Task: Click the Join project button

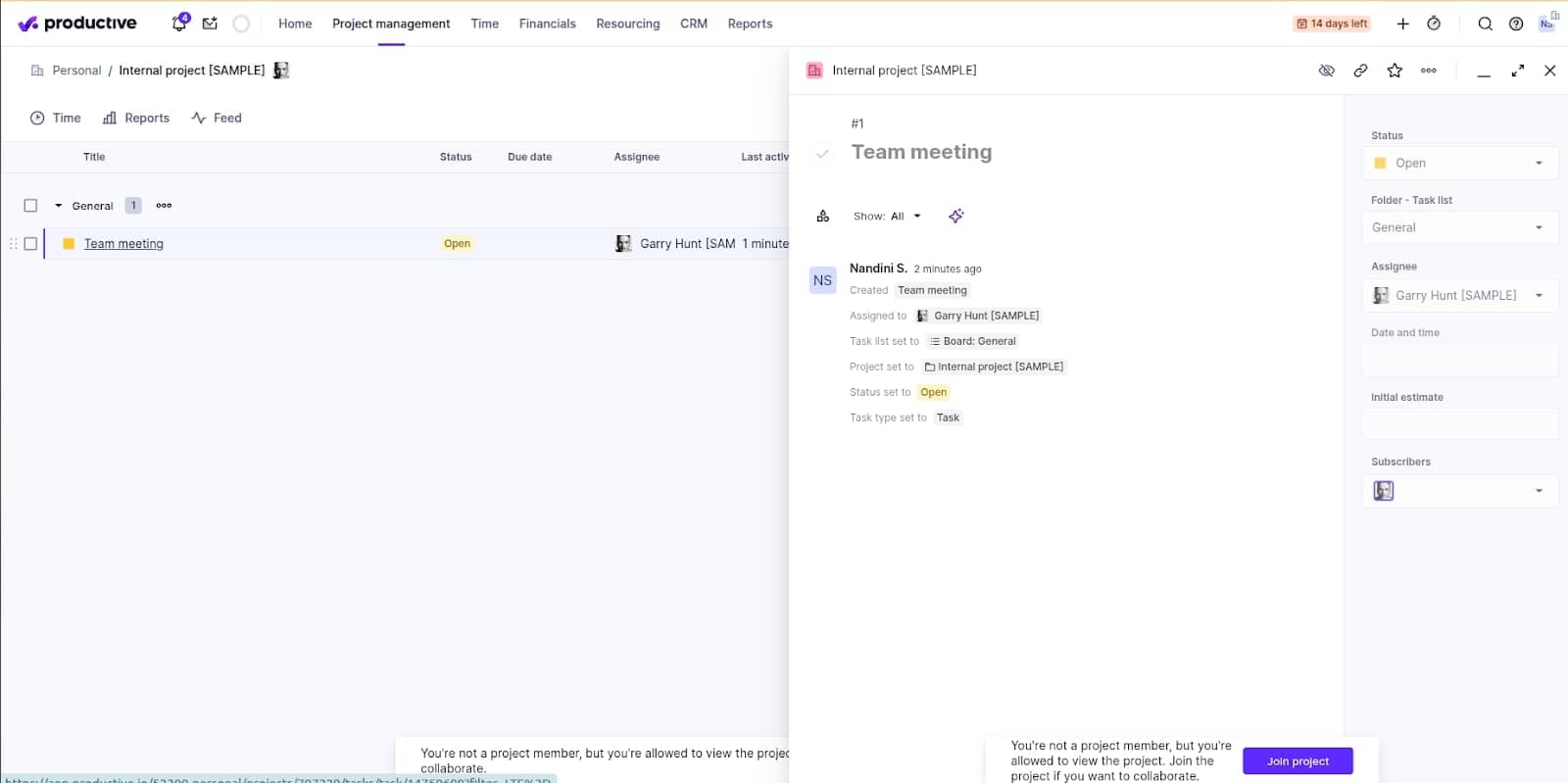Action: (1298, 761)
